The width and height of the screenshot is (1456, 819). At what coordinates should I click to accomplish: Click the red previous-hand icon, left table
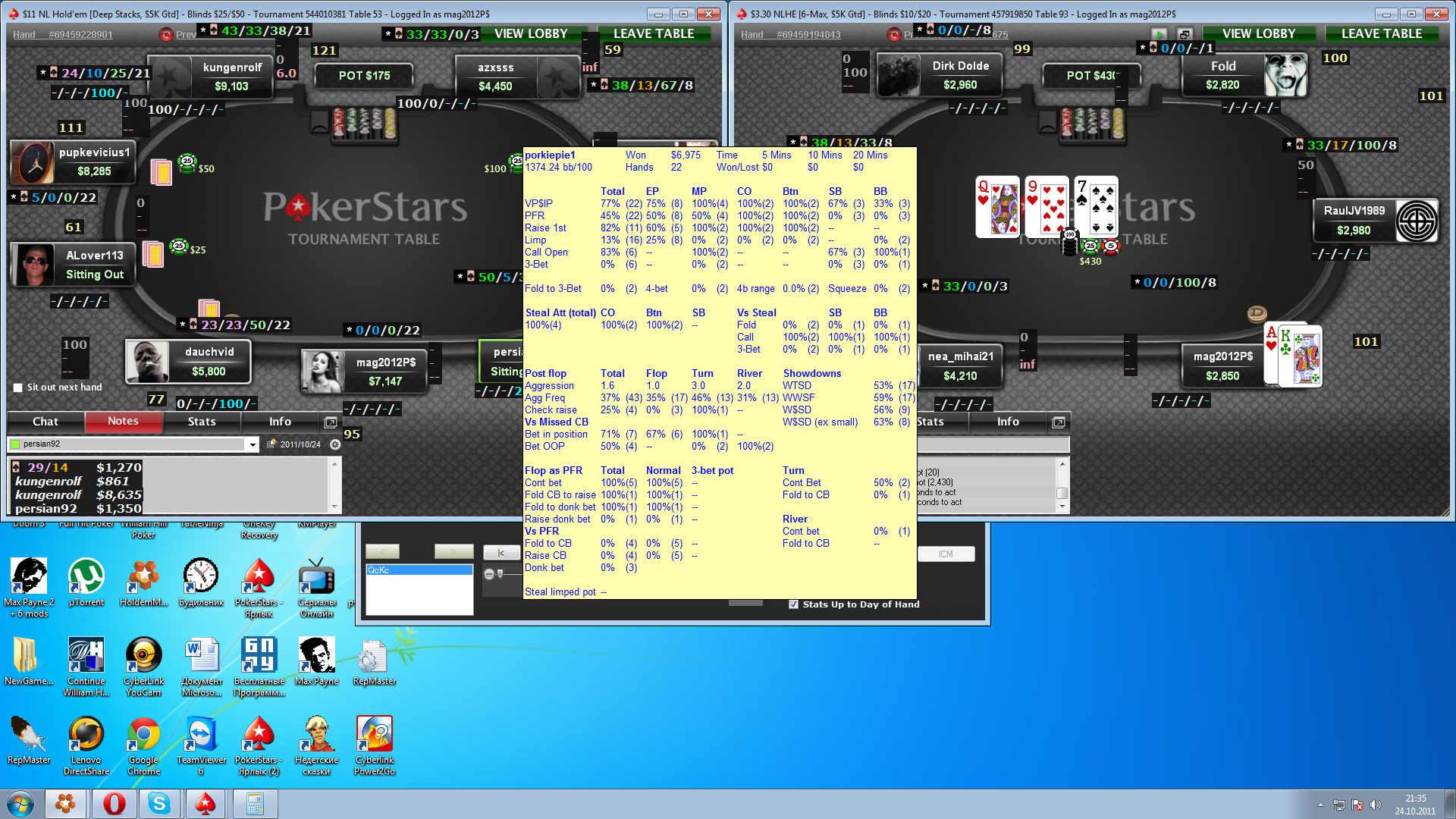pyautogui.click(x=166, y=34)
